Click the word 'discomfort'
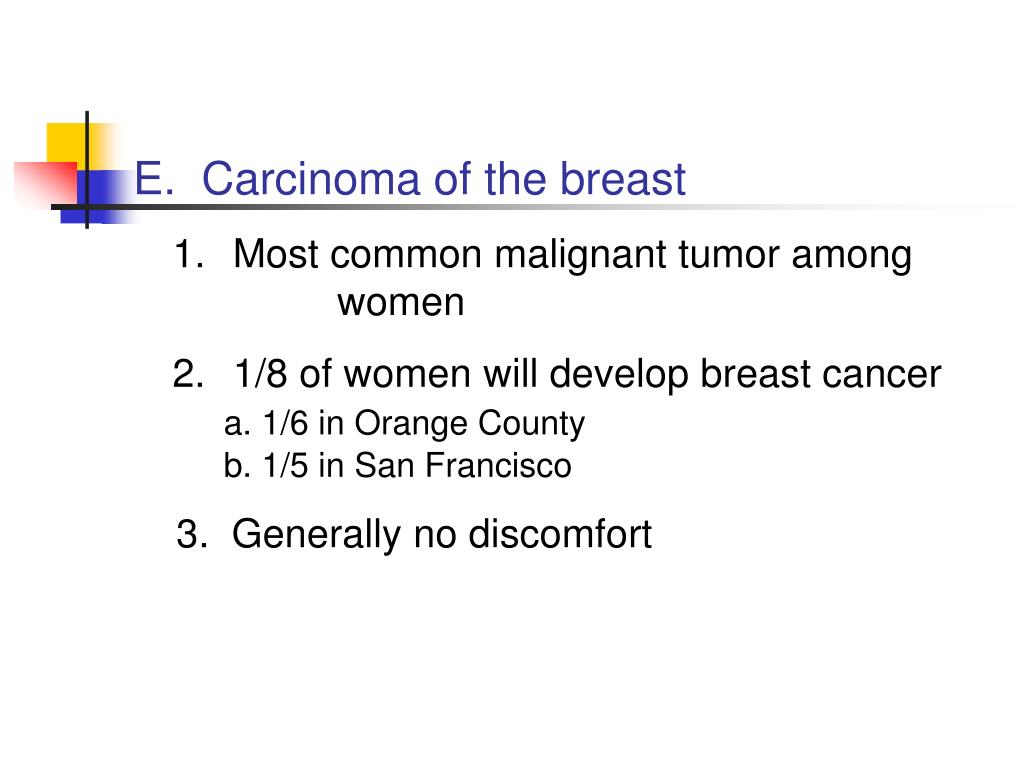 click(x=560, y=534)
